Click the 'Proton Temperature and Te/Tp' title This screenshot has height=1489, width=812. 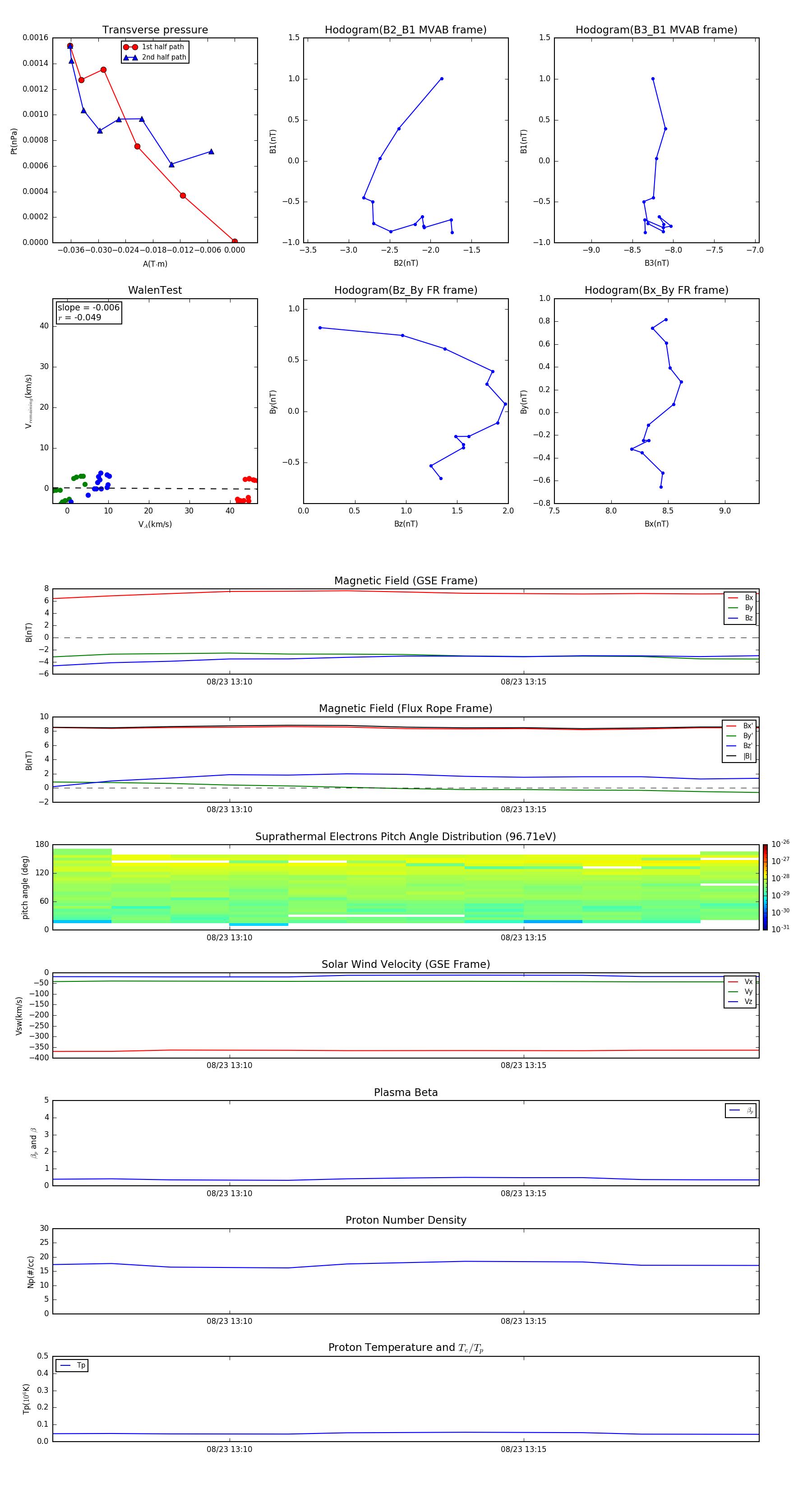tap(406, 1348)
